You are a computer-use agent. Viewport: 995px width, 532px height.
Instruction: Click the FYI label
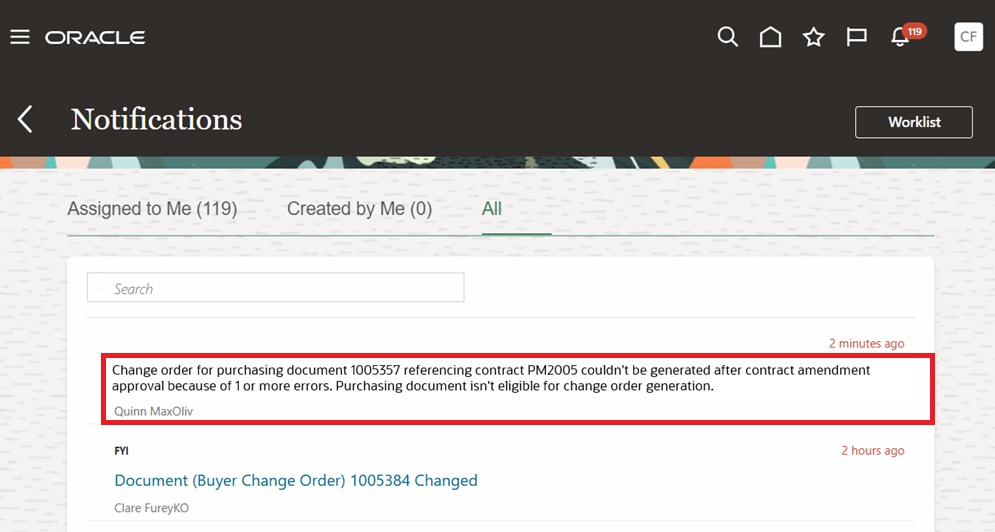point(121,451)
